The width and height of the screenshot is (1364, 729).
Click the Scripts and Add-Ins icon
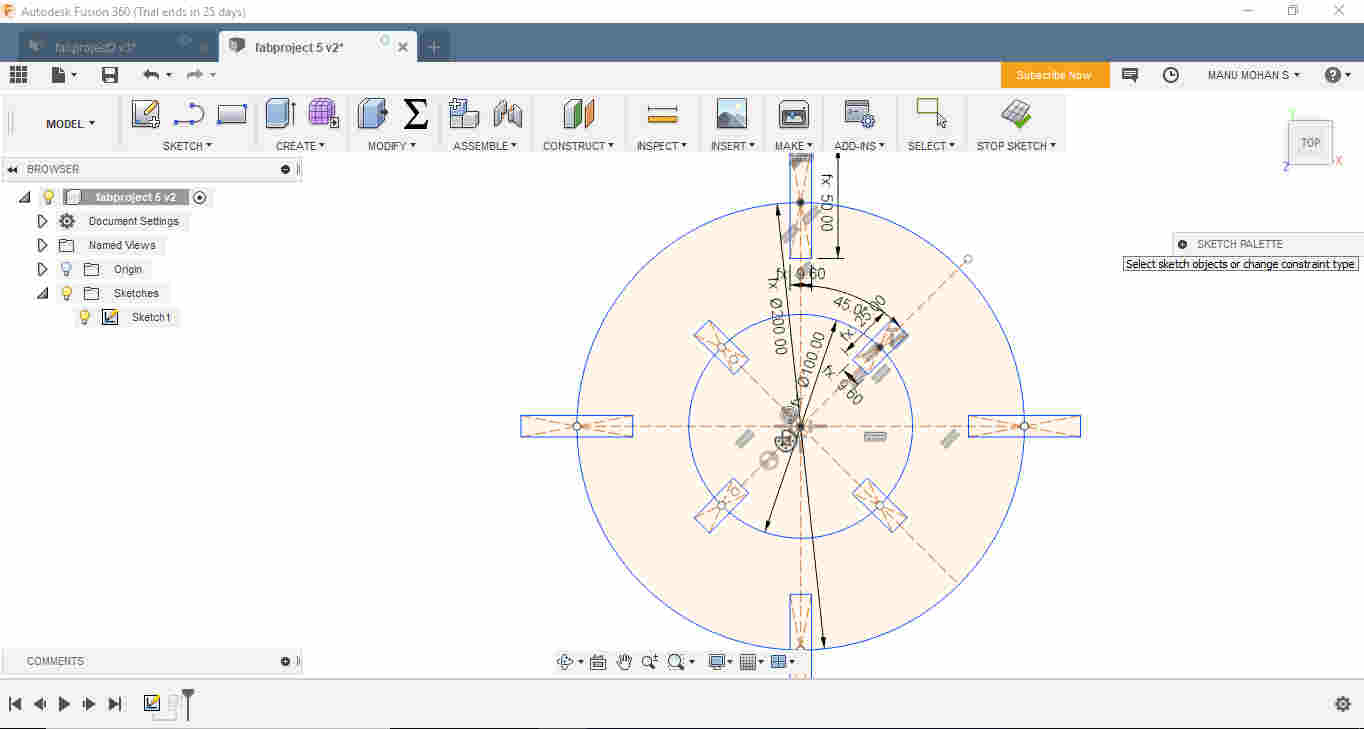click(x=859, y=114)
